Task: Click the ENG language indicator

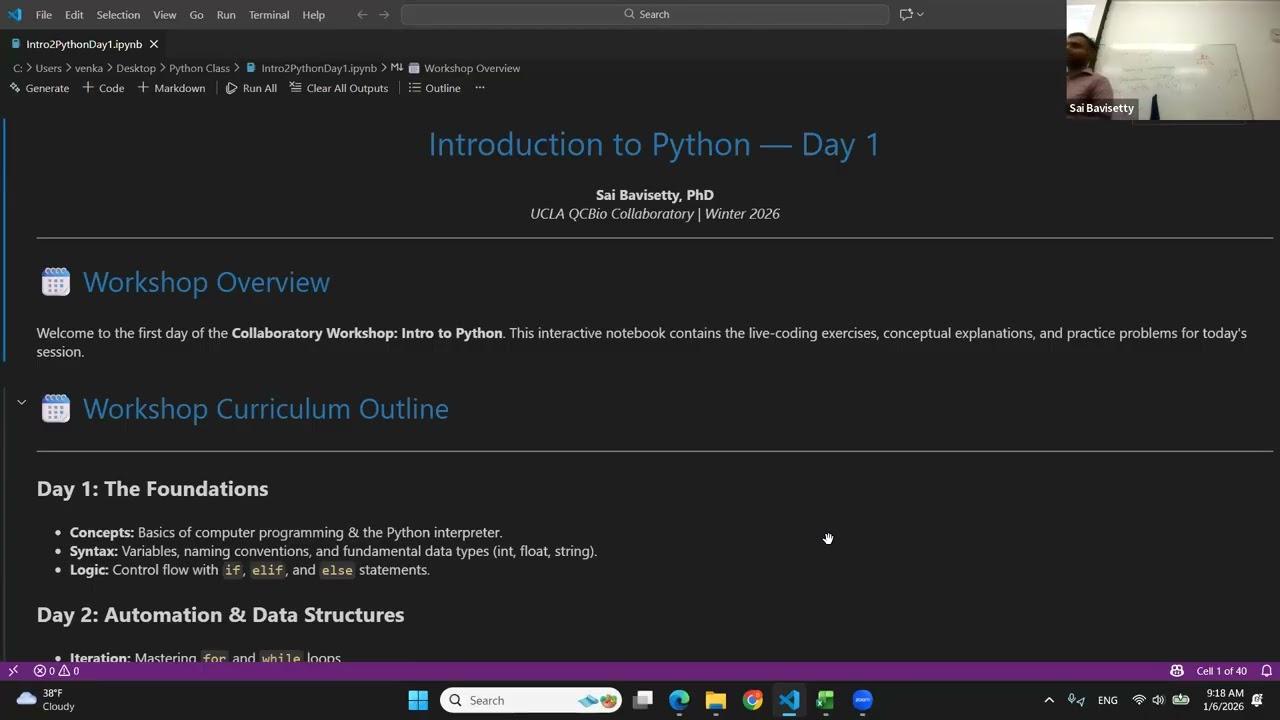Action: [1108, 700]
